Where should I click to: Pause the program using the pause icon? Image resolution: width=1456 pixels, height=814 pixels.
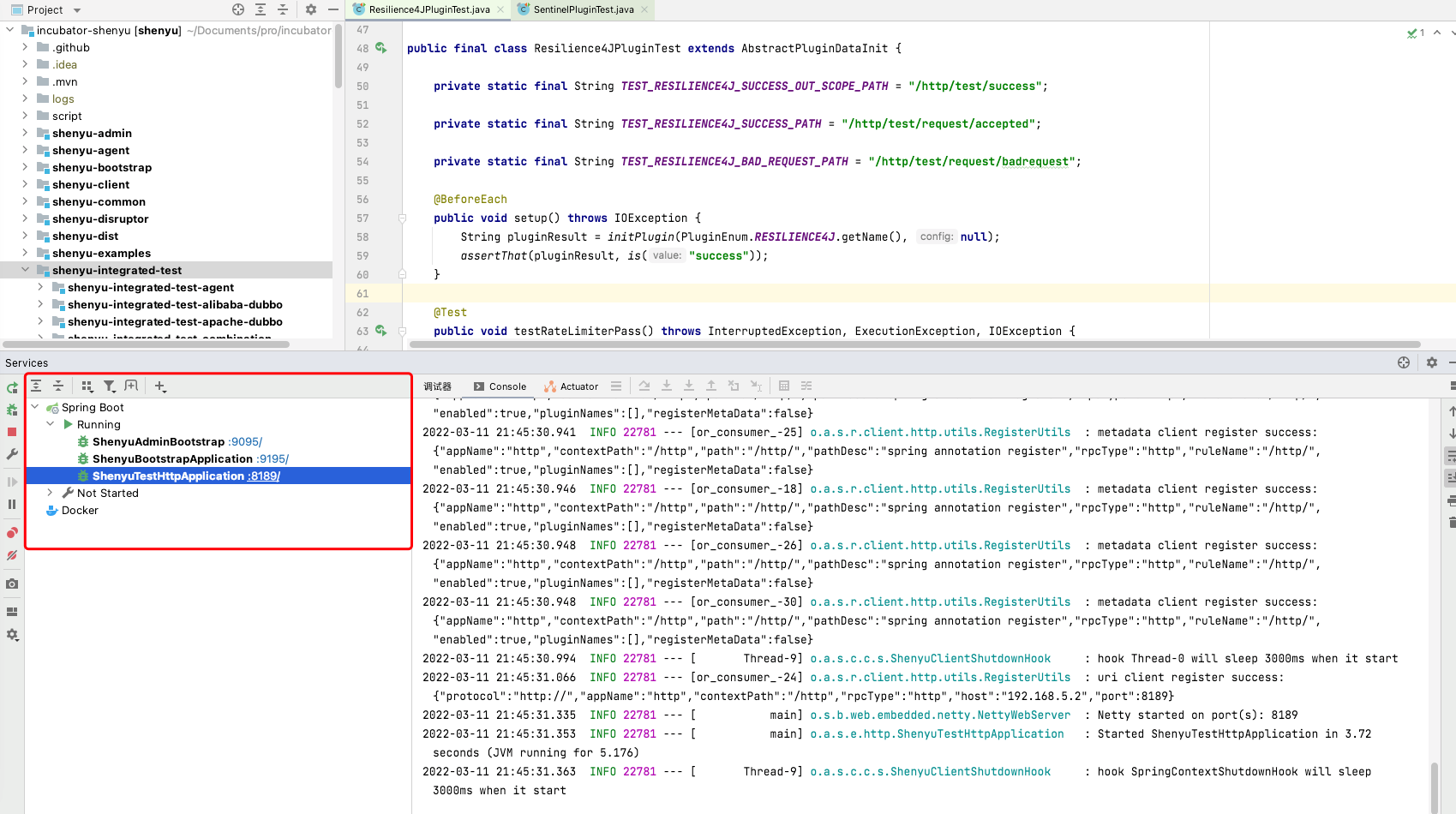(x=12, y=504)
